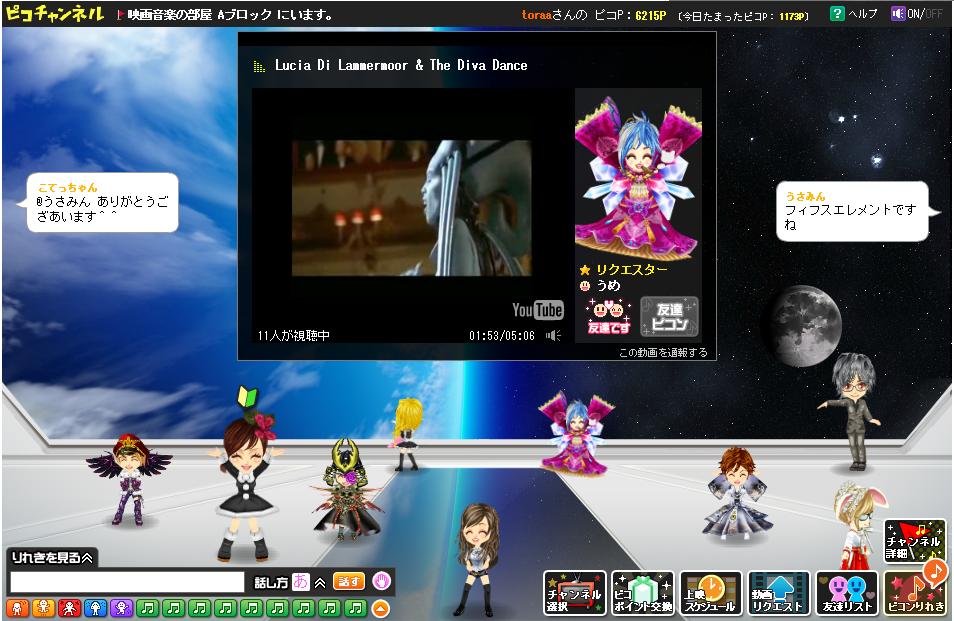Open the チャンネル選択 channel select button
Screen dimensions: 954x621
(574, 593)
